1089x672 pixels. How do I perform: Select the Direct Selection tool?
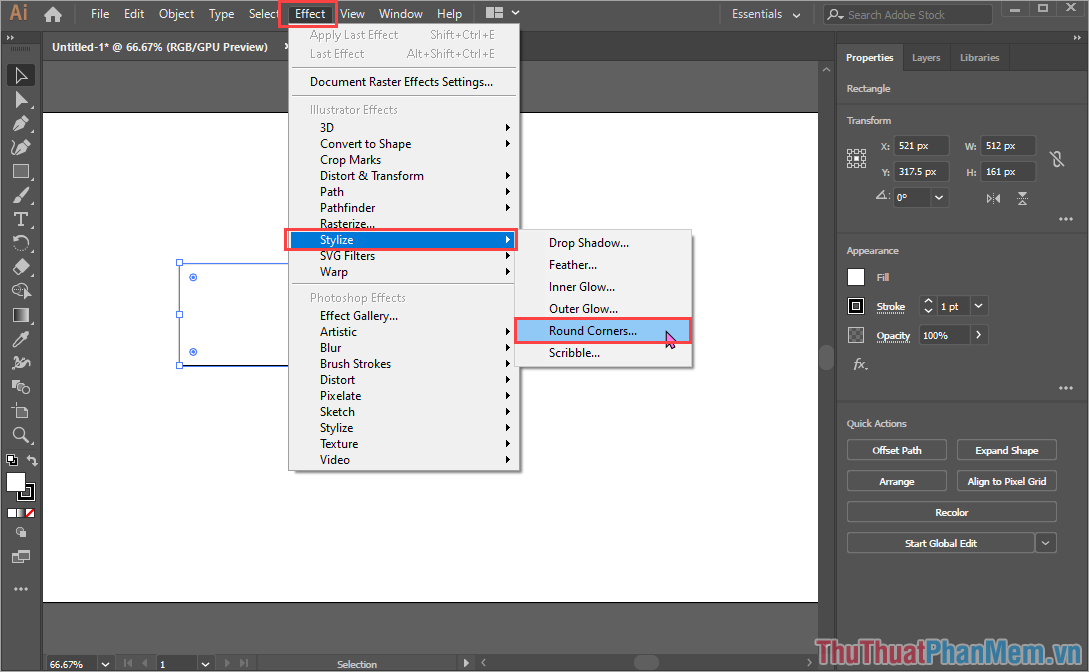click(x=21, y=99)
